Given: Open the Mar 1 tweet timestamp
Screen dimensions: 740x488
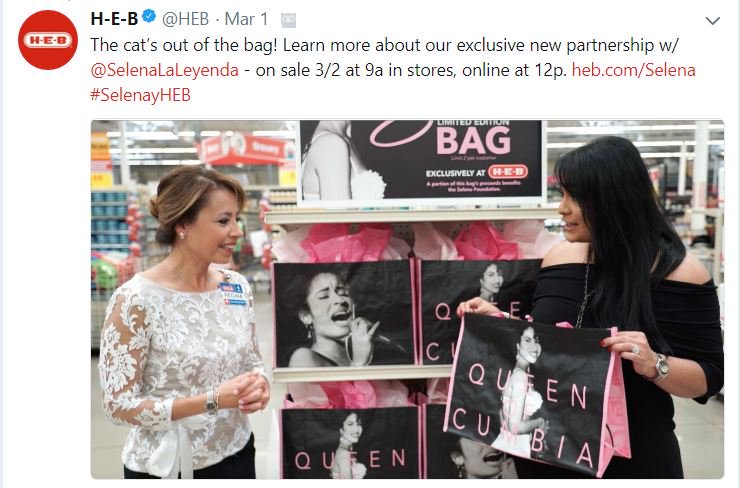Looking at the screenshot, I should (x=246, y=19).
